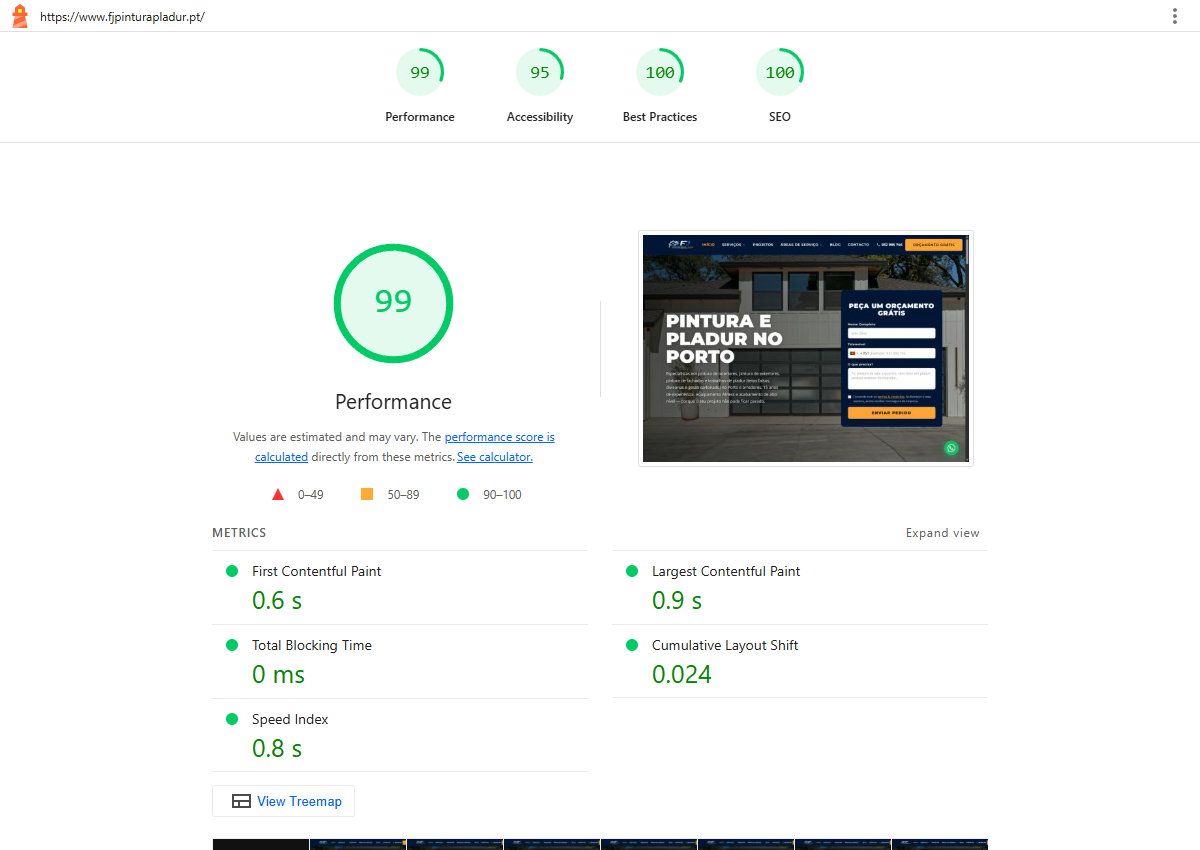Expand the Largest Contentful Paint metric

click(800, 588)
